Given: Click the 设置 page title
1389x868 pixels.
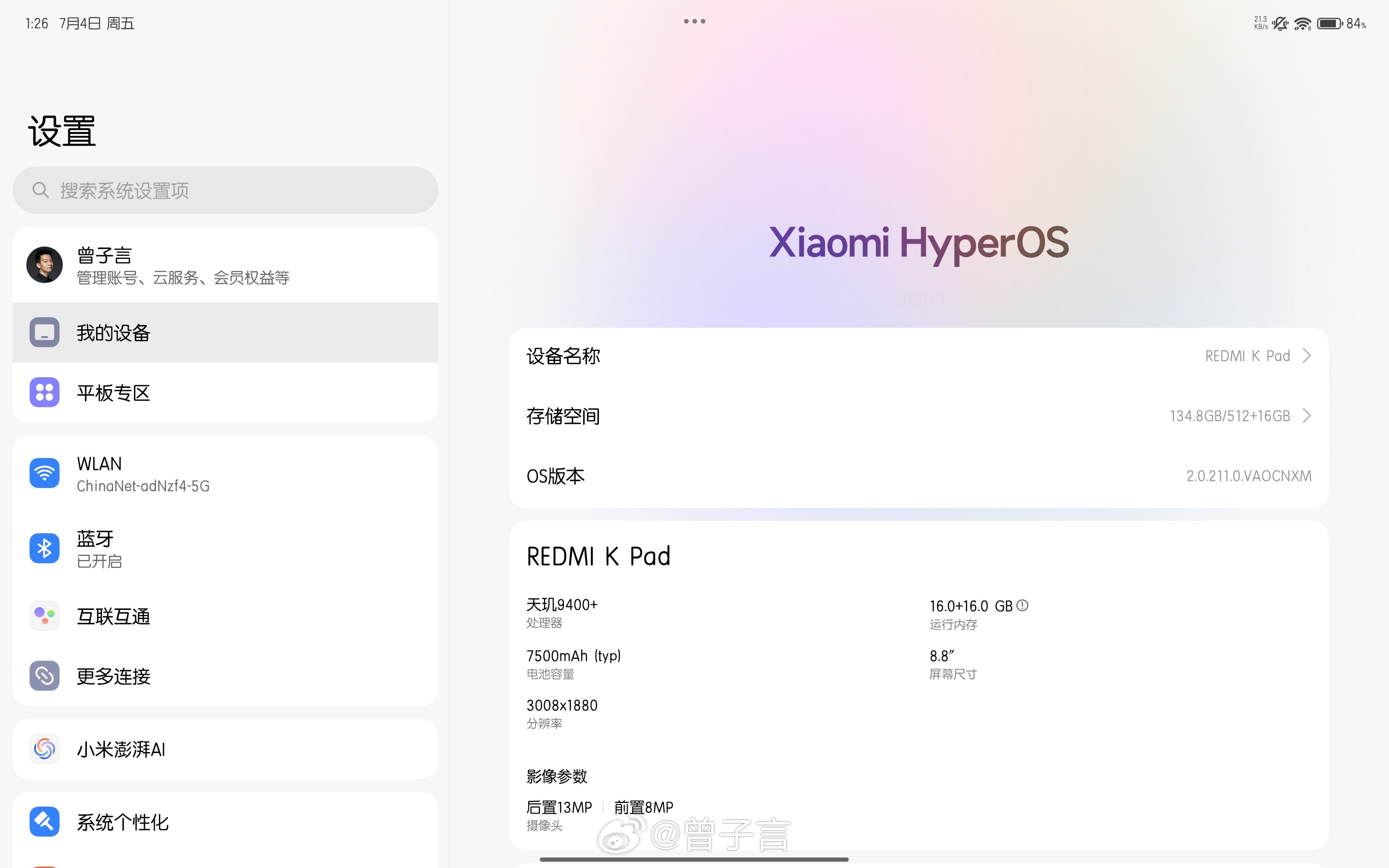Looking at the screenshot, I should coord(62,131).
